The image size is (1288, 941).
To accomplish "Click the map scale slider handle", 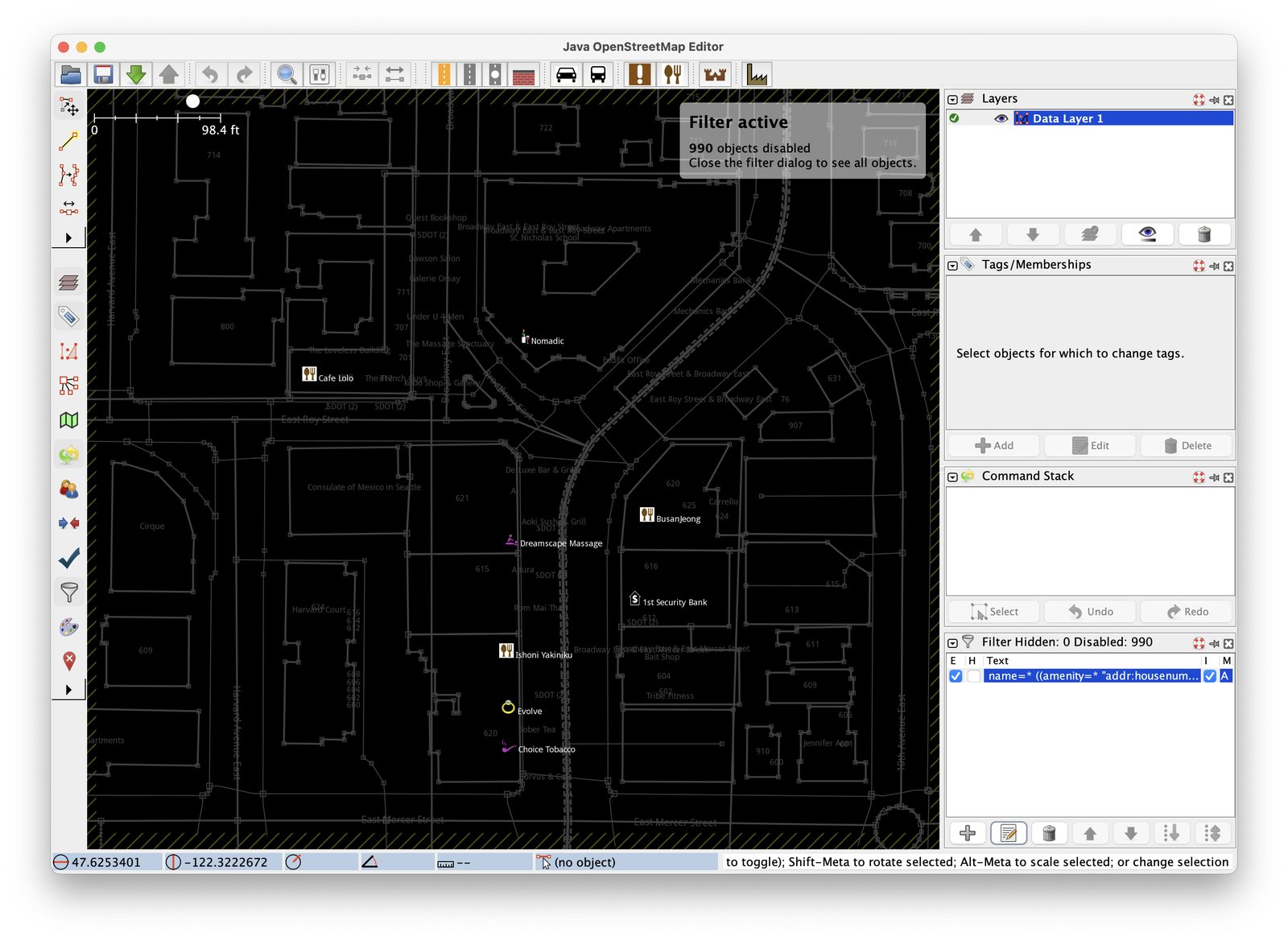I will click(x=193, y=101).
